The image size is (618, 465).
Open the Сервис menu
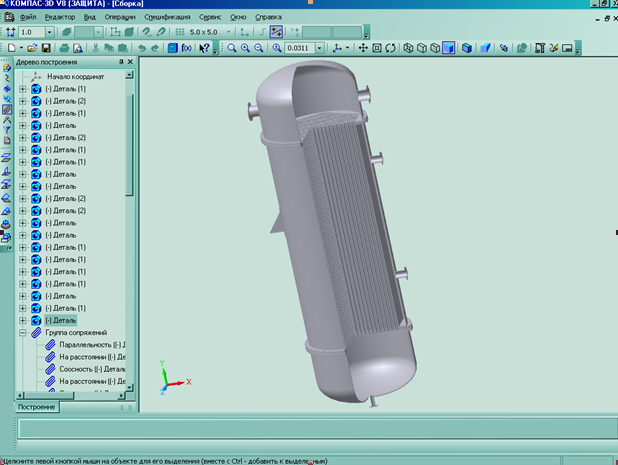[x=210, y=17]
